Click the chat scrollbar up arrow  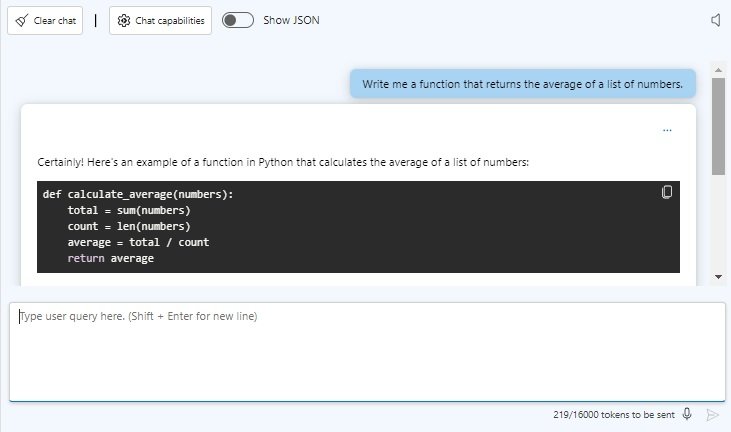click(x=718, y=70)
